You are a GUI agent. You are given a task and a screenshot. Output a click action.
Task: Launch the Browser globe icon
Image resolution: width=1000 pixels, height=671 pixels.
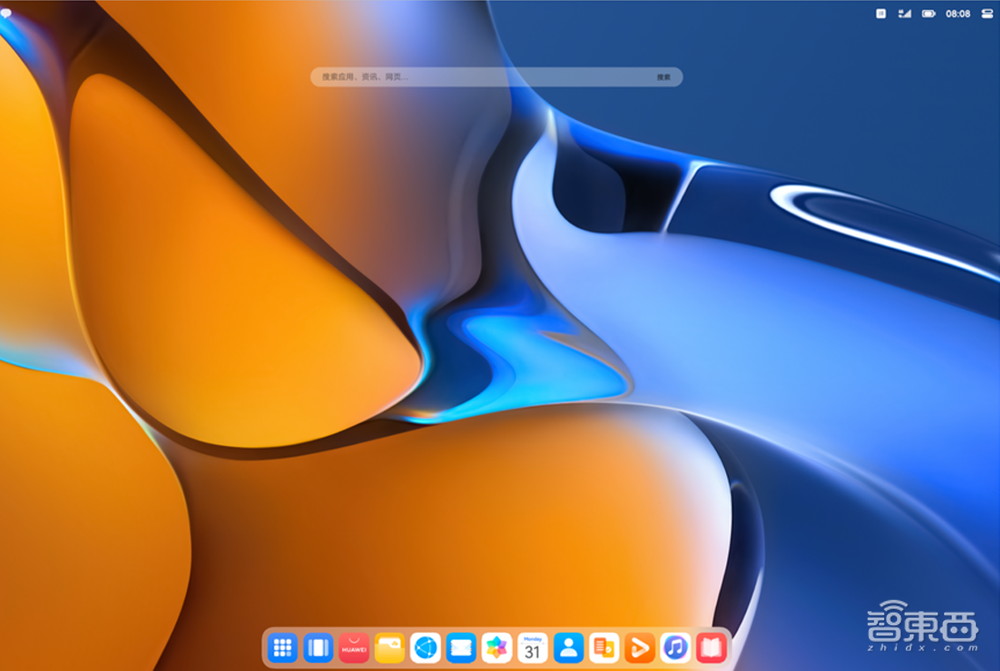pos(426,648)
